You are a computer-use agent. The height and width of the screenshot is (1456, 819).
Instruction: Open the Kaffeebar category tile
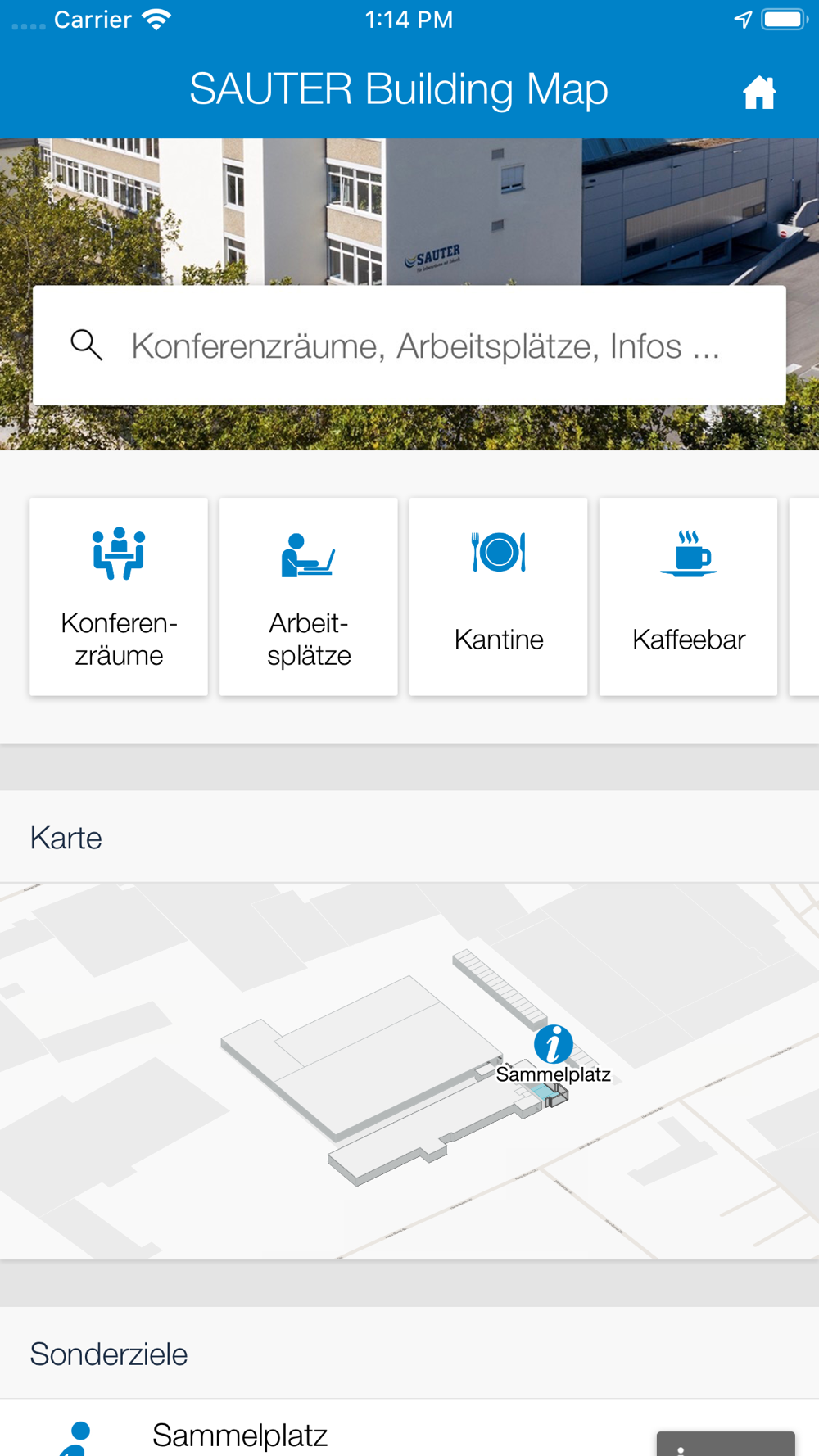[689, 597]
